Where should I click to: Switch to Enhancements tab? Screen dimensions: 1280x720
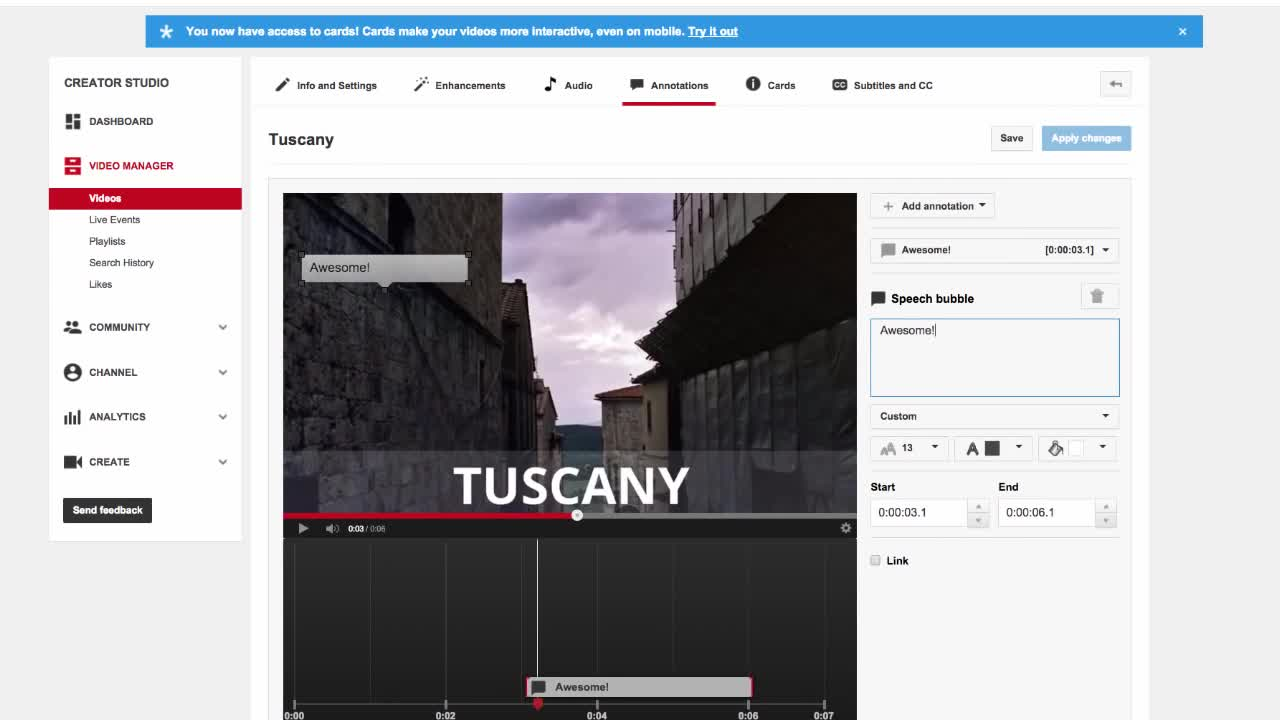(x=460, y=85)
